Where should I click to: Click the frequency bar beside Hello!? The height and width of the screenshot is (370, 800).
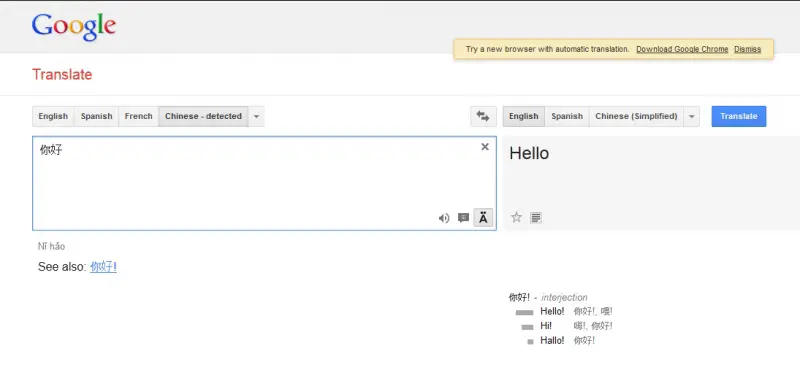pos(524,312)
